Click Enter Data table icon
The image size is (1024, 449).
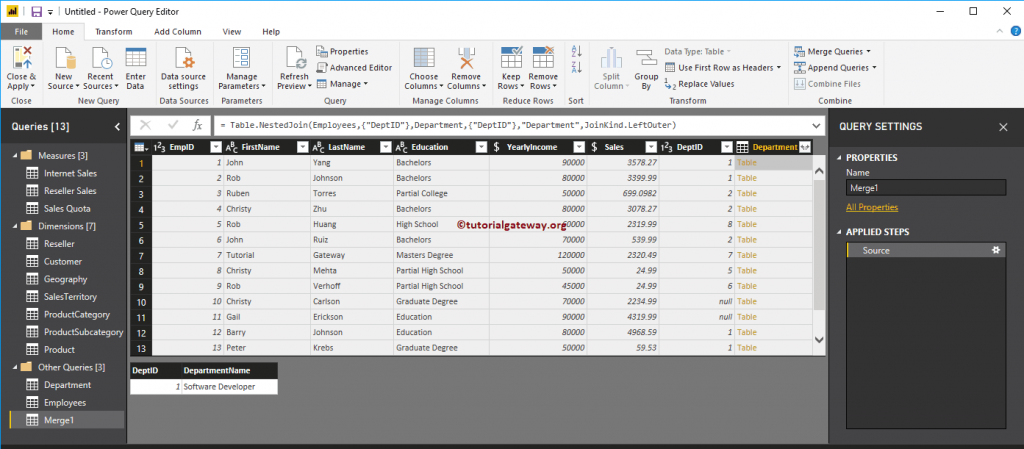tap(136, 57)
